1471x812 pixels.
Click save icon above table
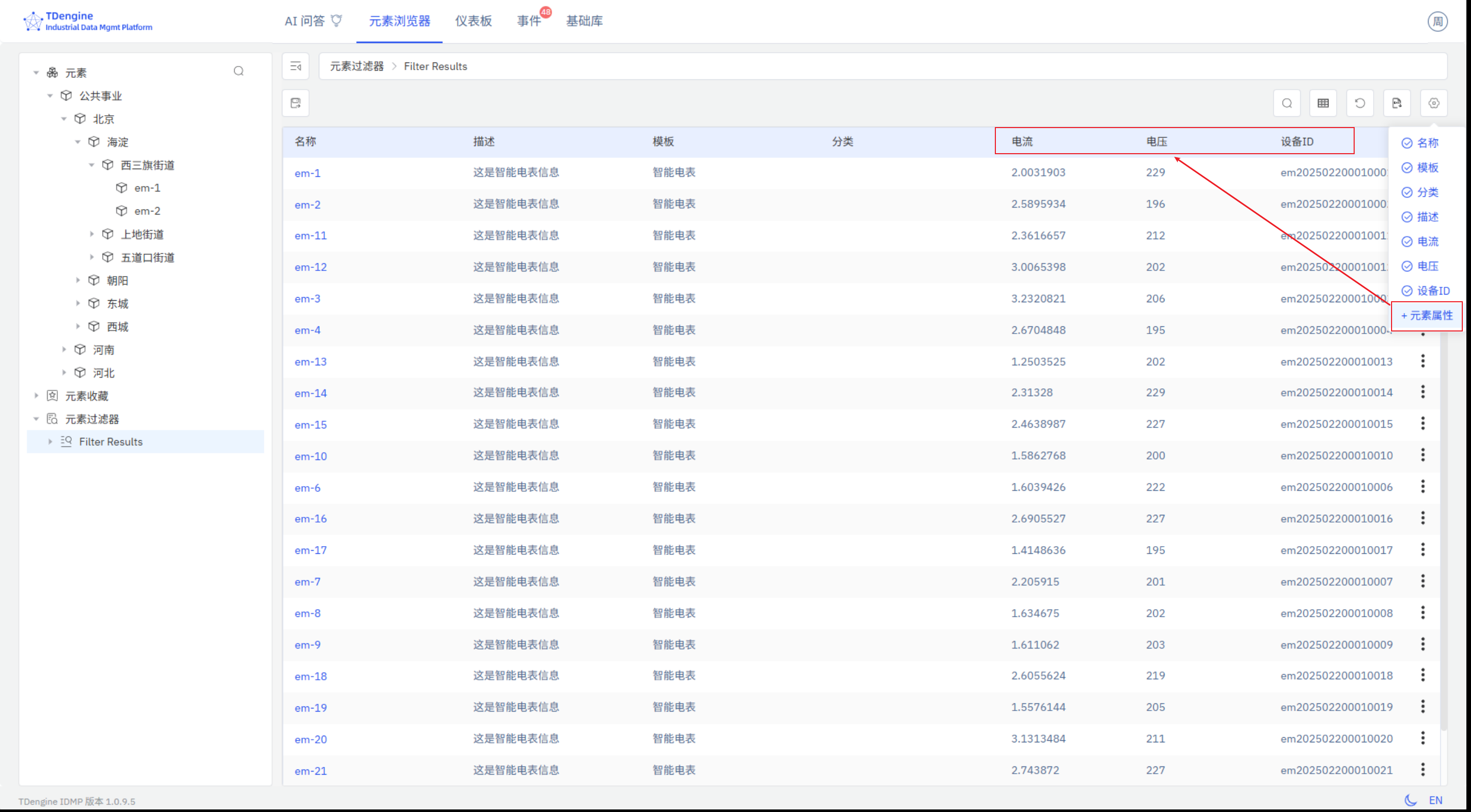click(x=296, y=103)
